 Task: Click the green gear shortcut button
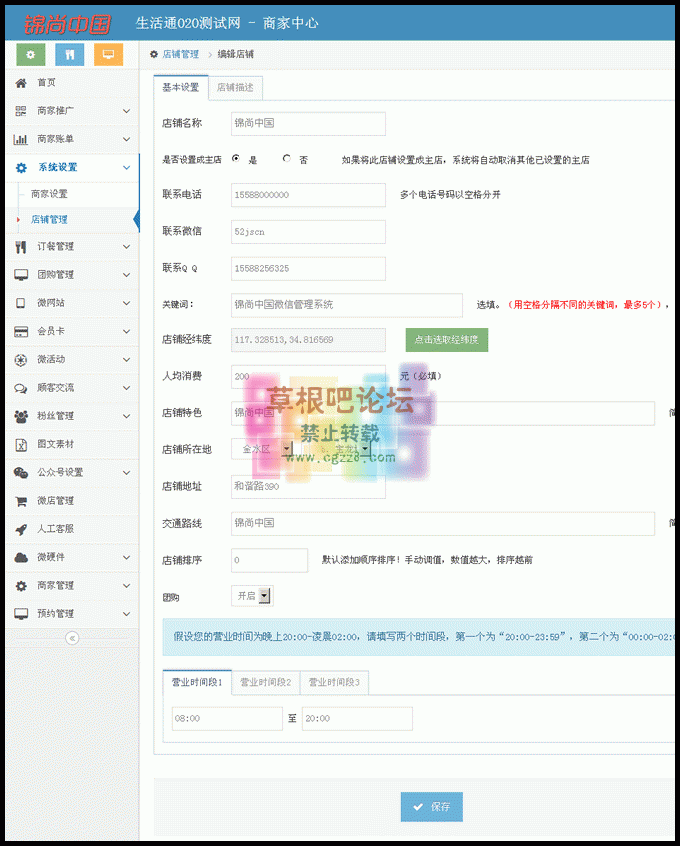pyautogui.click(x=31, y=54)
